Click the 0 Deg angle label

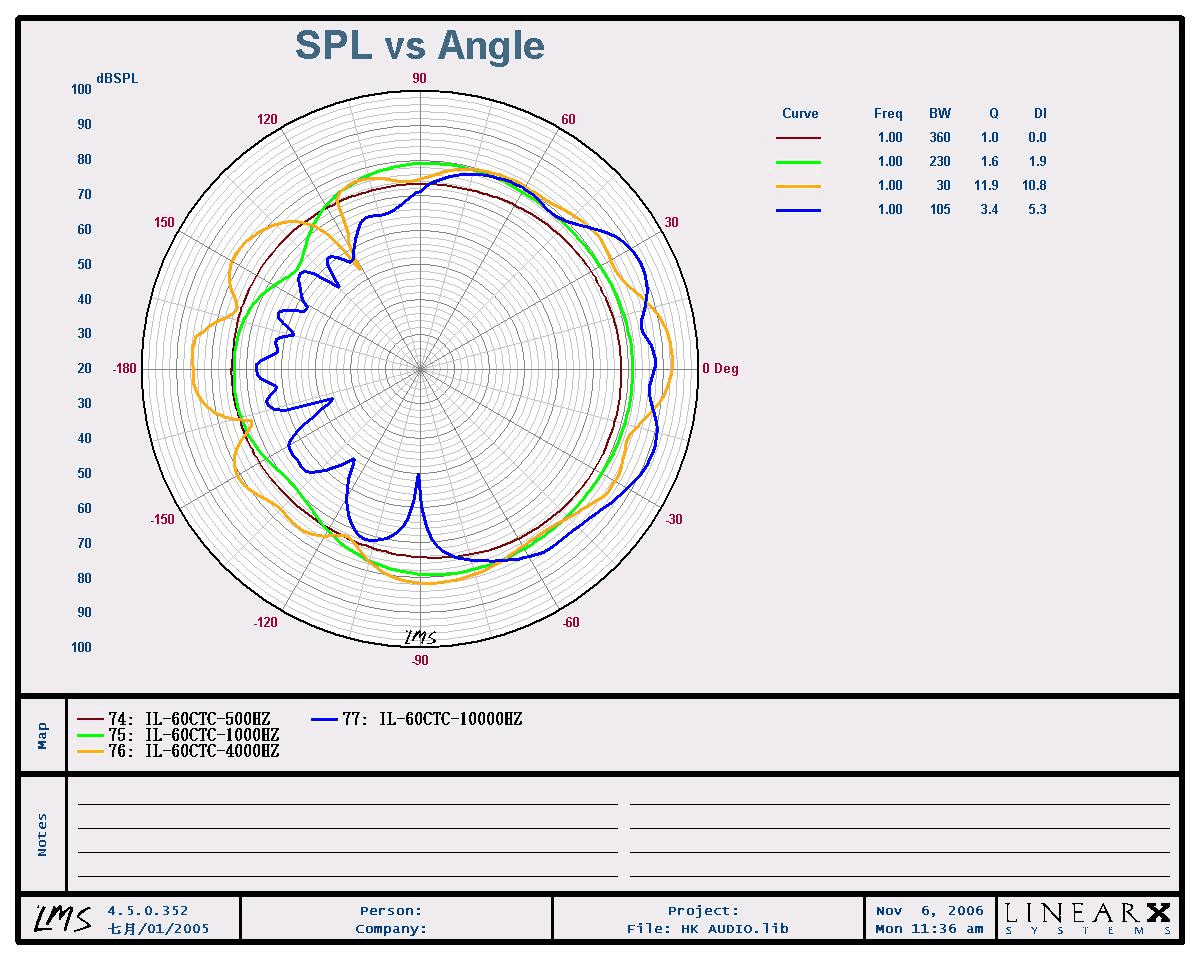(720, 369)
